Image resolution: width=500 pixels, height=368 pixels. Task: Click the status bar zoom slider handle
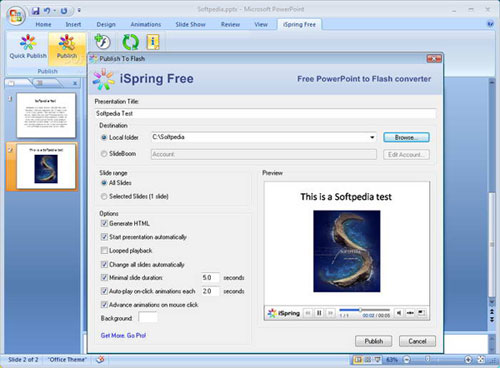point(428,359)
